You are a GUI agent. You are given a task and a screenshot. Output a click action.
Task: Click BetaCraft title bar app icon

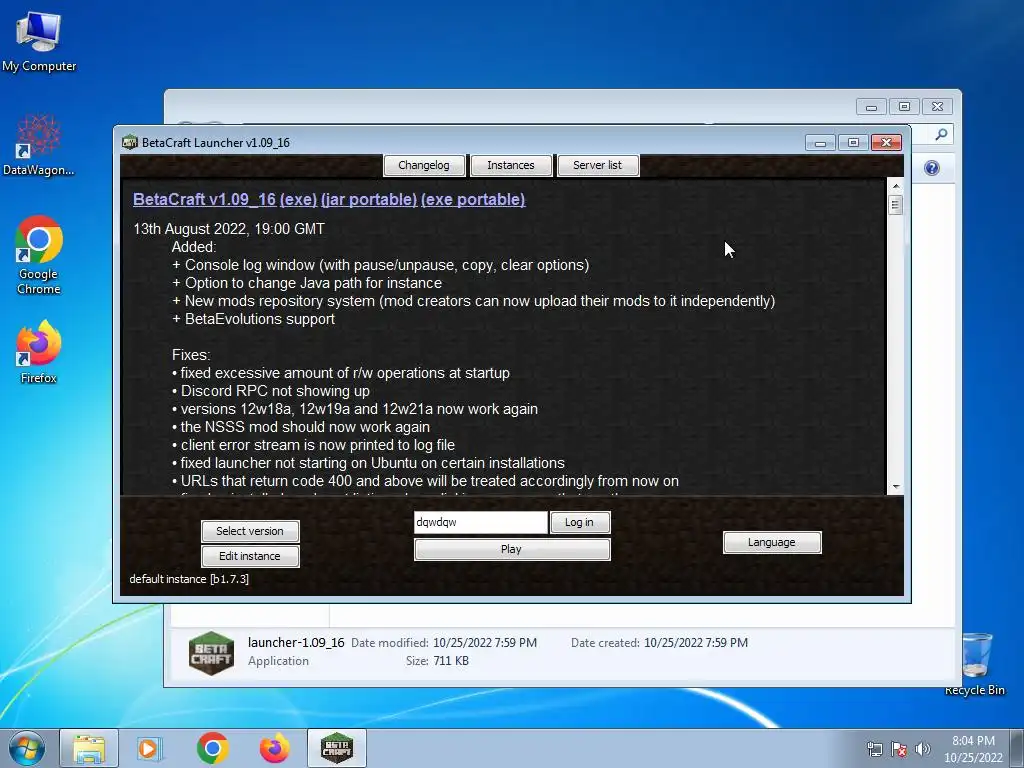pyautogui.click(x=130, y=142)
